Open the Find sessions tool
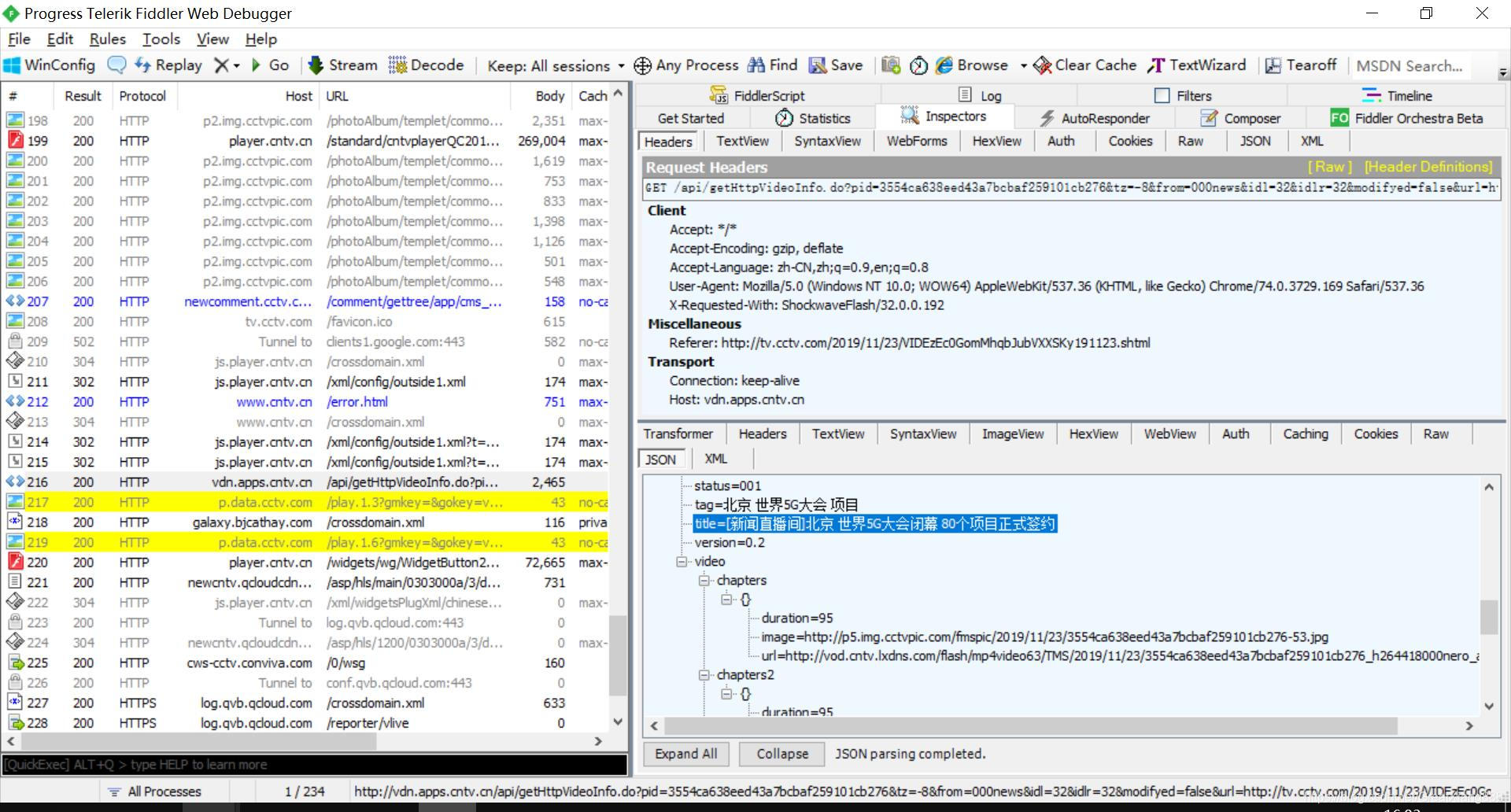Screen dimensions: 1511x812 pyautogui.click(x=772, y=65)
